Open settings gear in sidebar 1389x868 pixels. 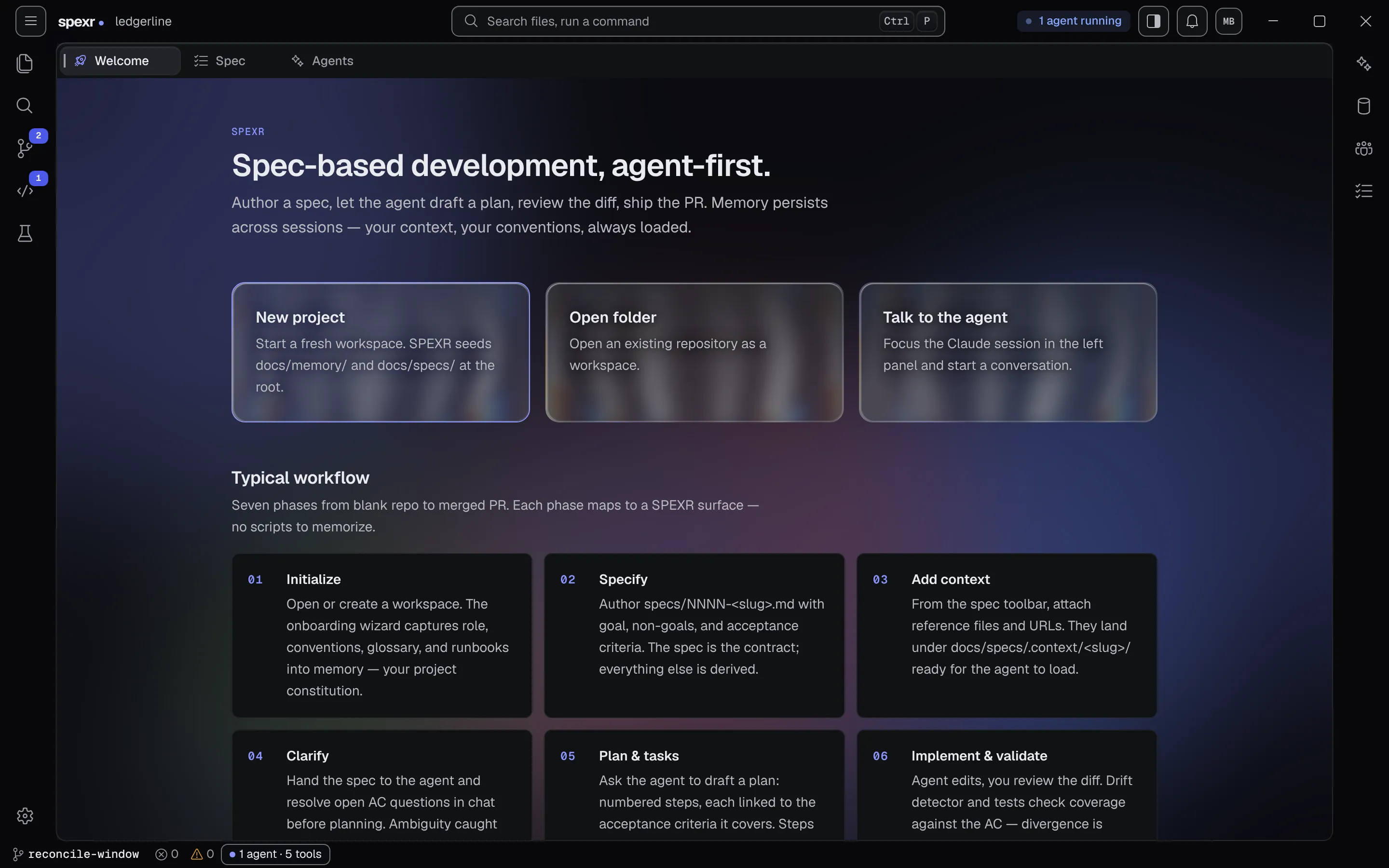click(25, 816)
